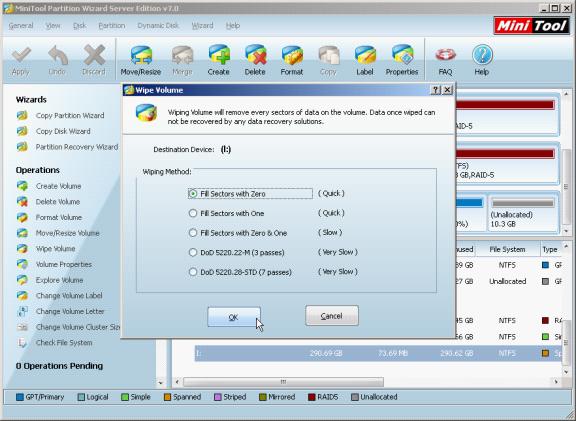Click the GPT/Primary legend color swatch
Image resolution: width=576 pixels, height=421 pixels.
pyautogui.click(x=20, y=397)
